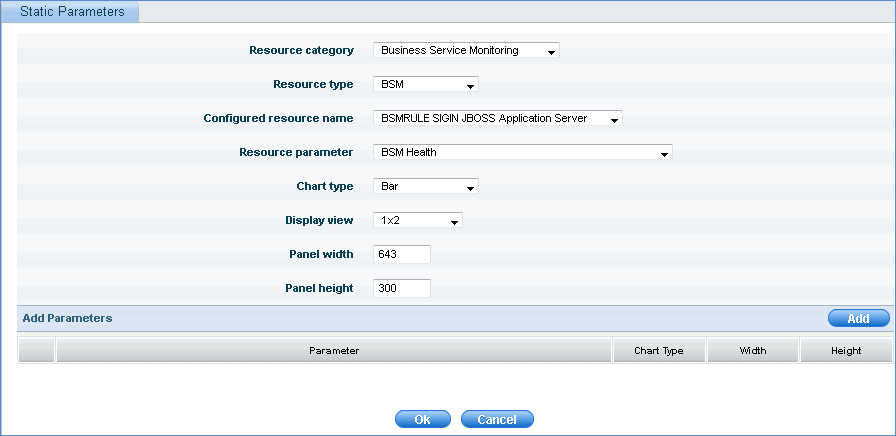The image size is (896, 436).
Task: Click the Chart Type column header
Action: (659, 351)
